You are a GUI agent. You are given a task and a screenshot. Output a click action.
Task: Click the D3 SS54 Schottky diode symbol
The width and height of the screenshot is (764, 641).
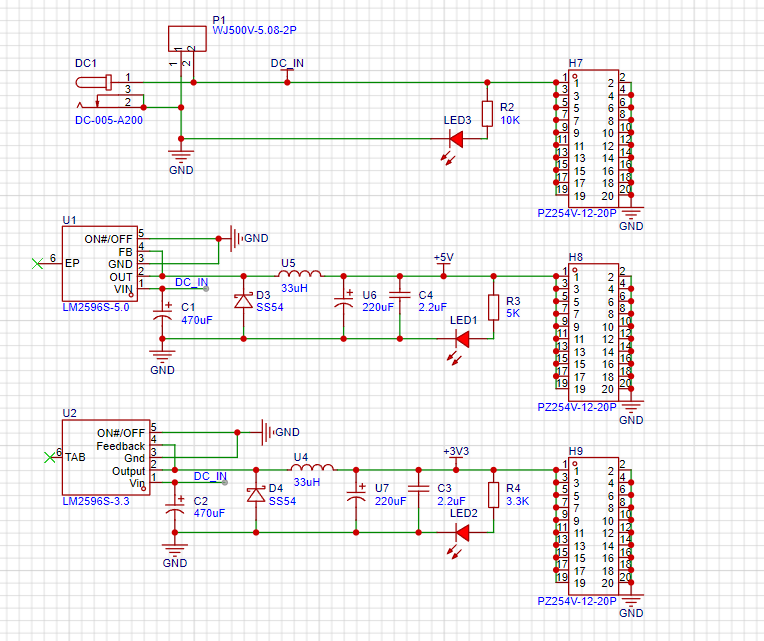pyautogui.click(x=242, y=300)
